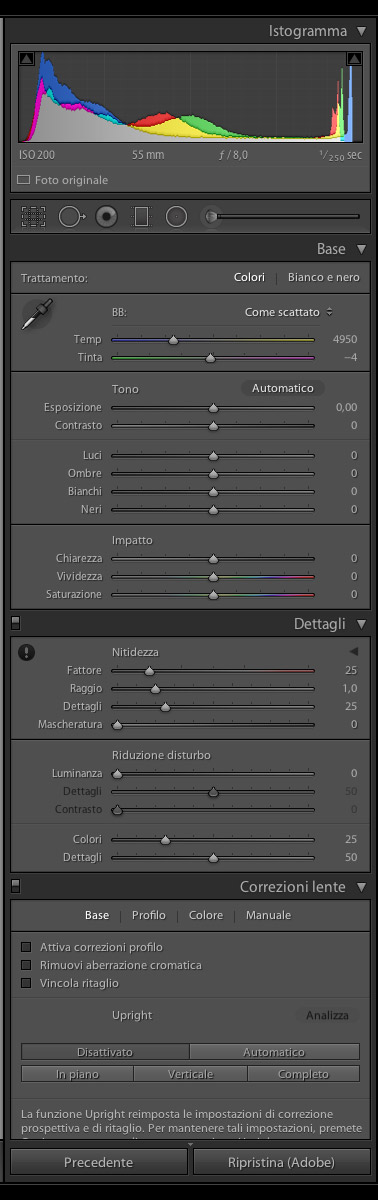Switch to the Profilo tab
Screen dimensions: 378x1200
(149, 915)
